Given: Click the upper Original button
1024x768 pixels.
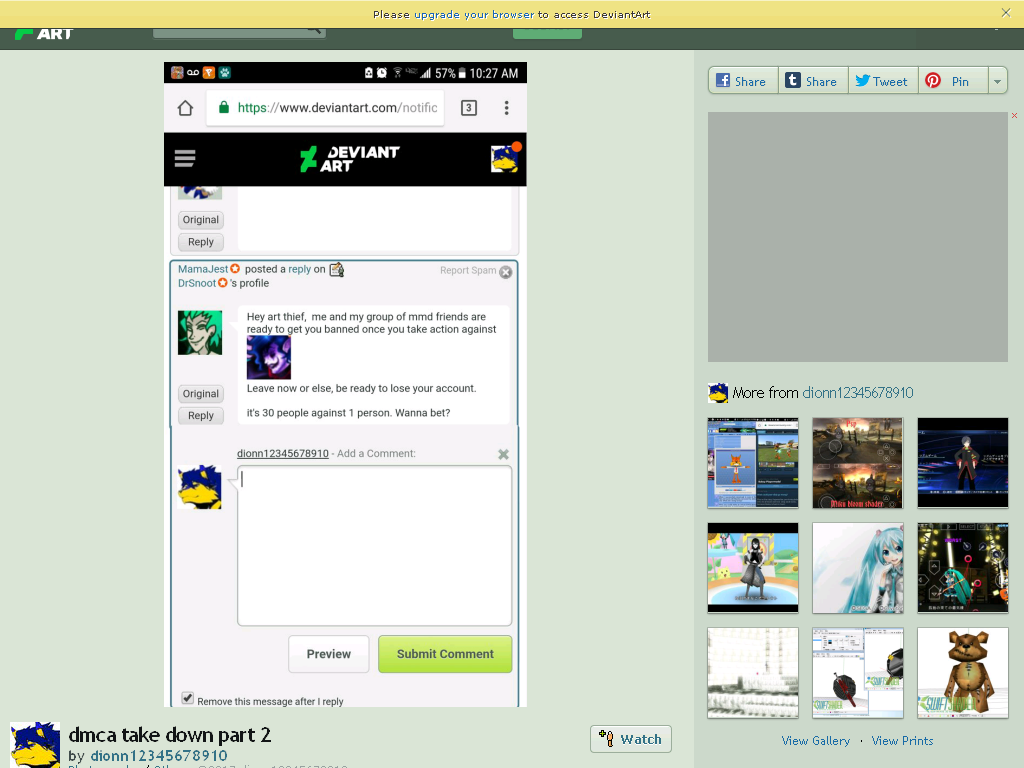Looking at the screenshot, I should tap(200, 219).
